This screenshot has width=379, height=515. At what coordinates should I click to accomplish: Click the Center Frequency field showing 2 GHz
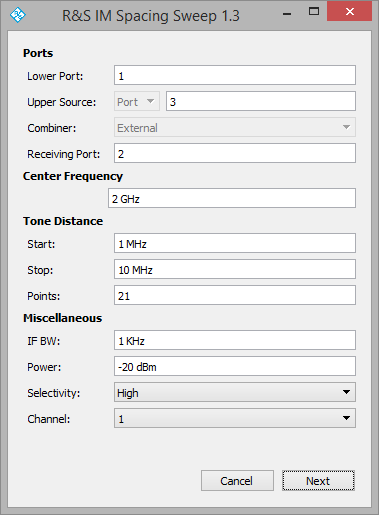tap(232, 198)
